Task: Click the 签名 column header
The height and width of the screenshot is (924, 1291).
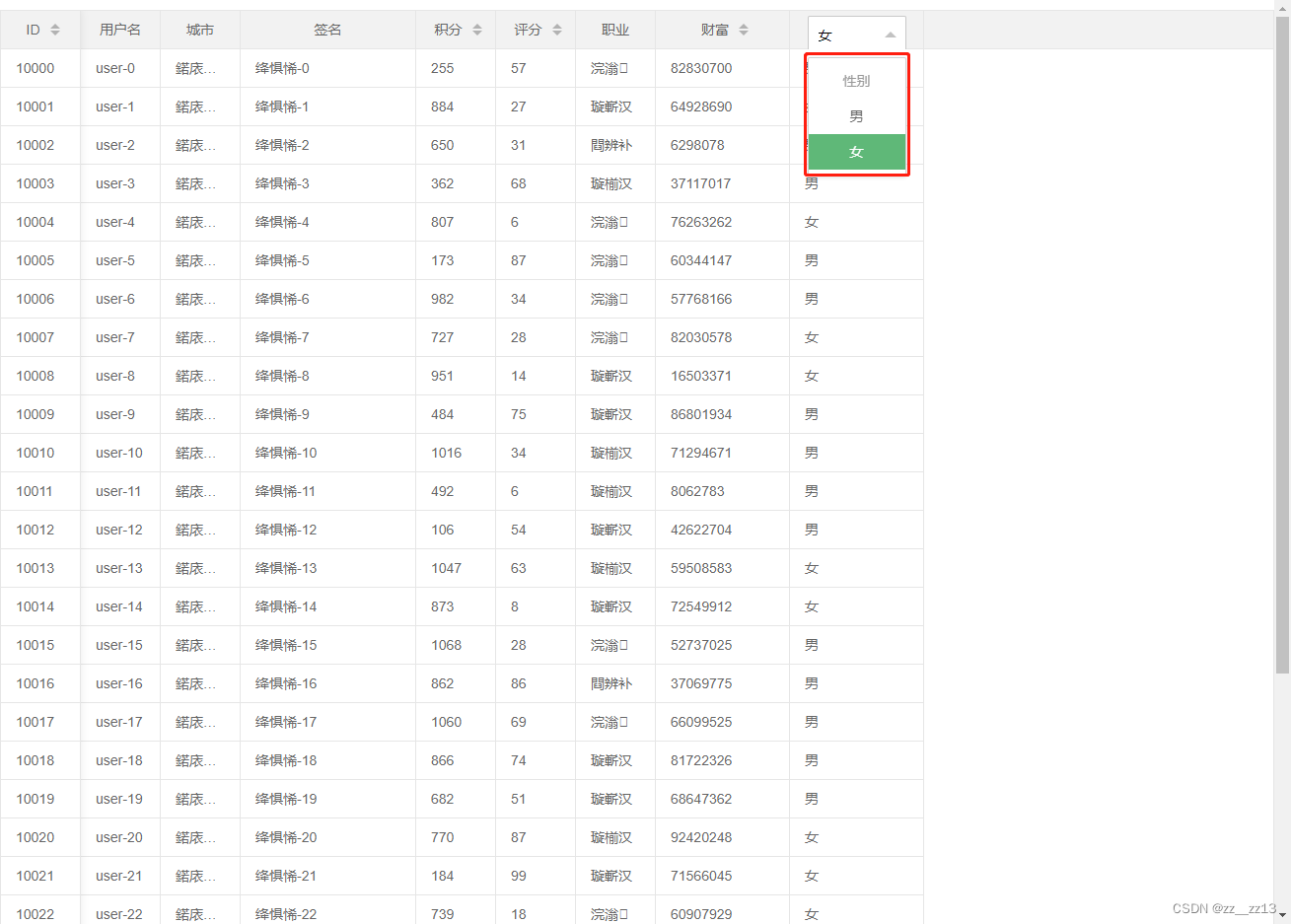Action: (x=327, y=30)
